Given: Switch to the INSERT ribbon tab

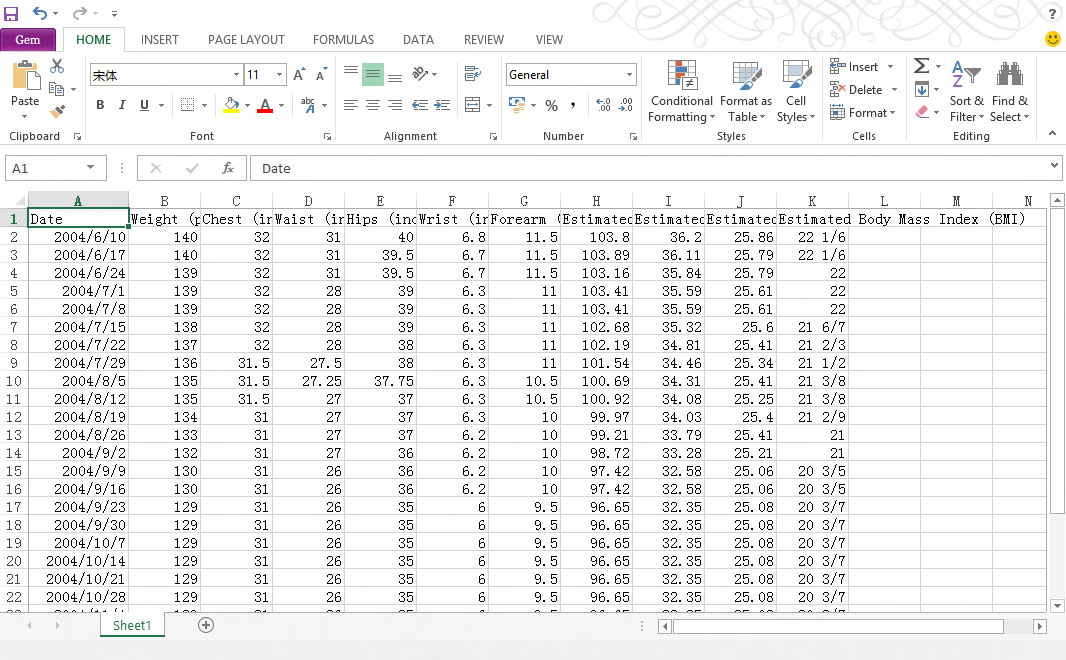Looking at the screenshot, I should pyautogui.click(x=160, y=39).
